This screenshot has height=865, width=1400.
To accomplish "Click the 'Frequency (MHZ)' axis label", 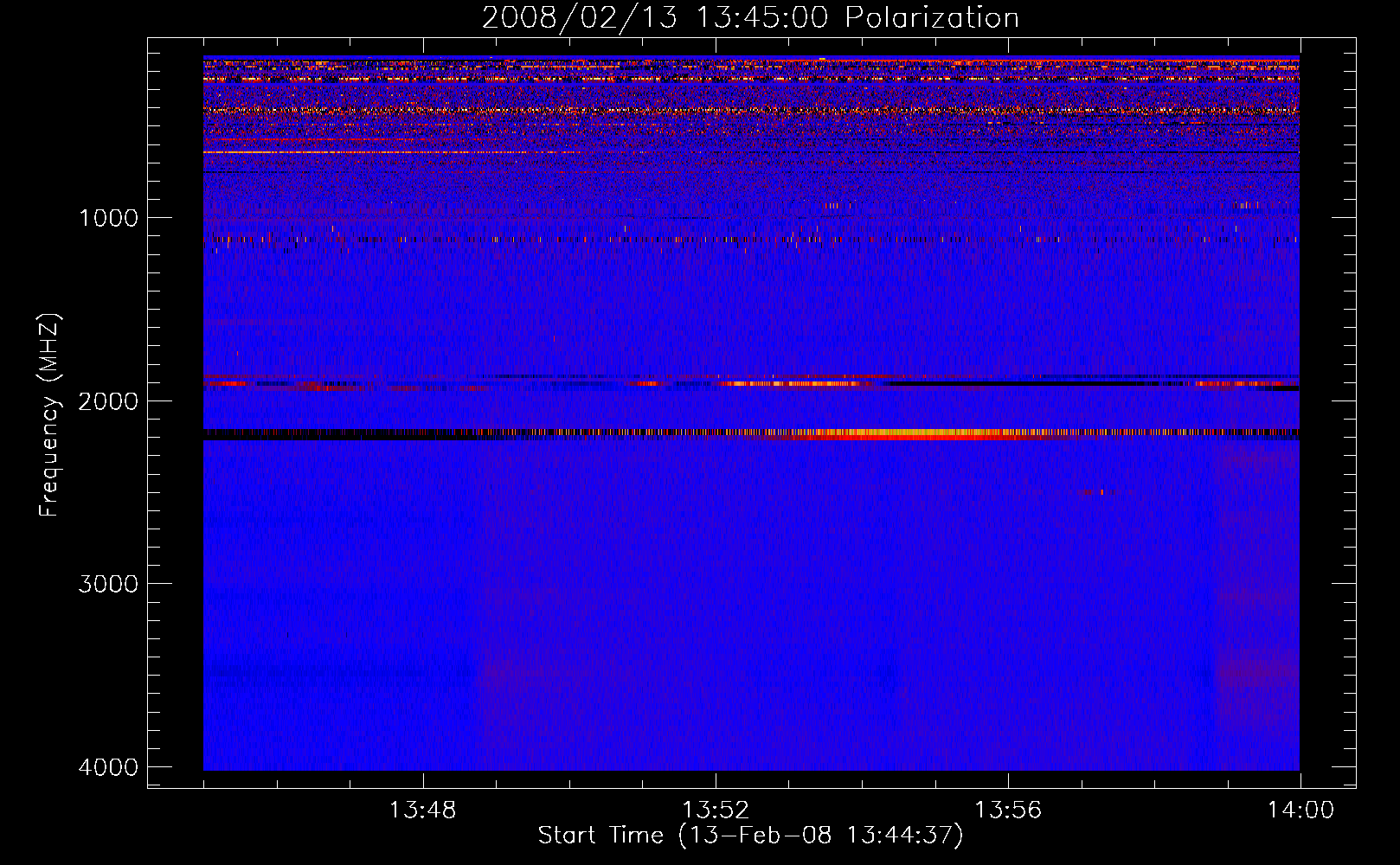I will point(50,414).
